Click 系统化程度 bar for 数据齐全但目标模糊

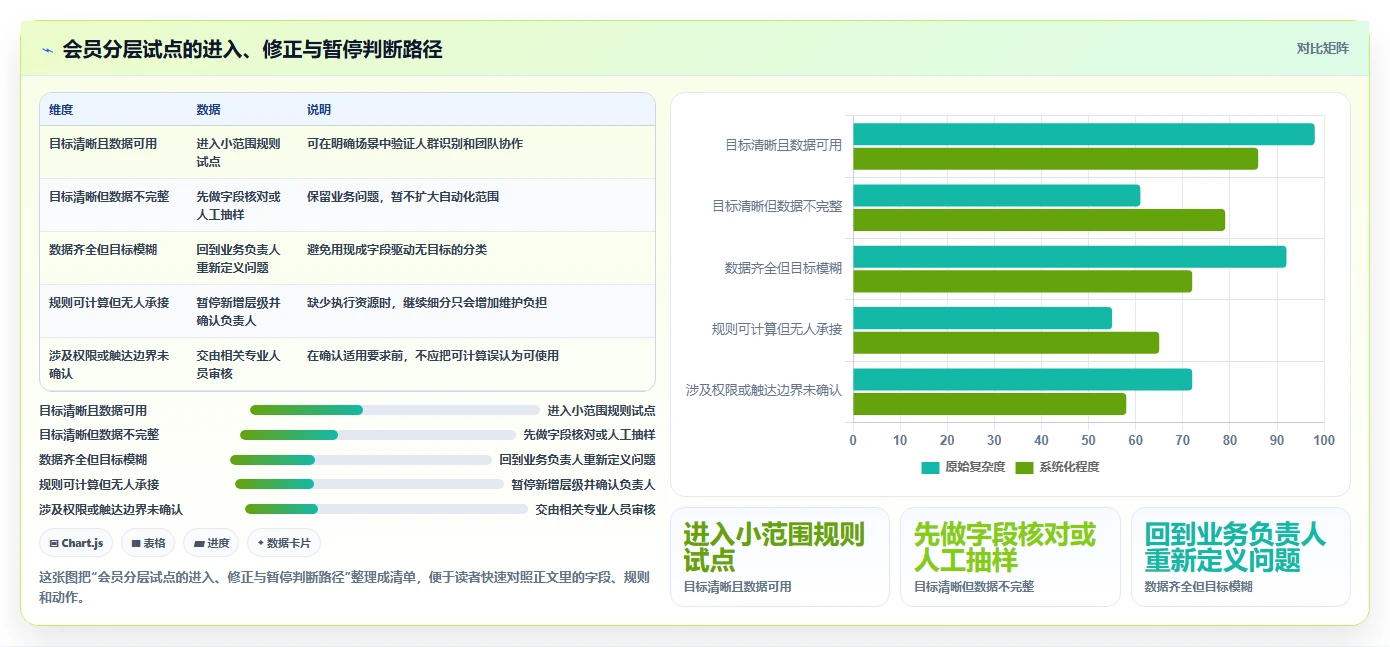(1022, 281)
